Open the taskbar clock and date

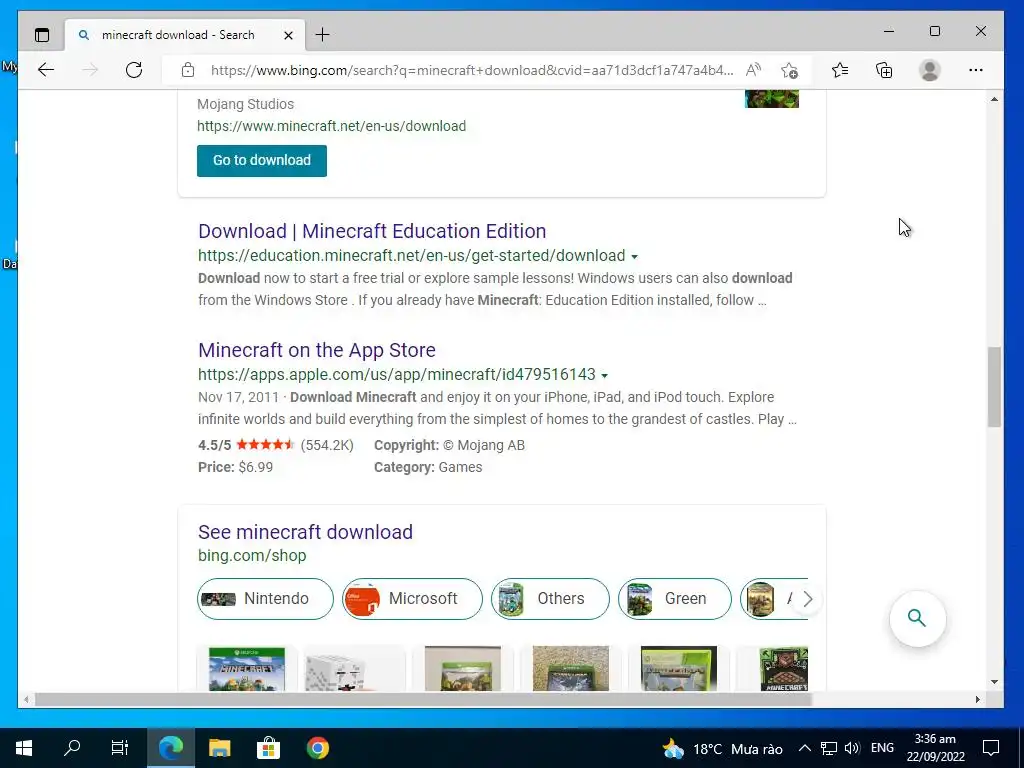pos(935,748)
